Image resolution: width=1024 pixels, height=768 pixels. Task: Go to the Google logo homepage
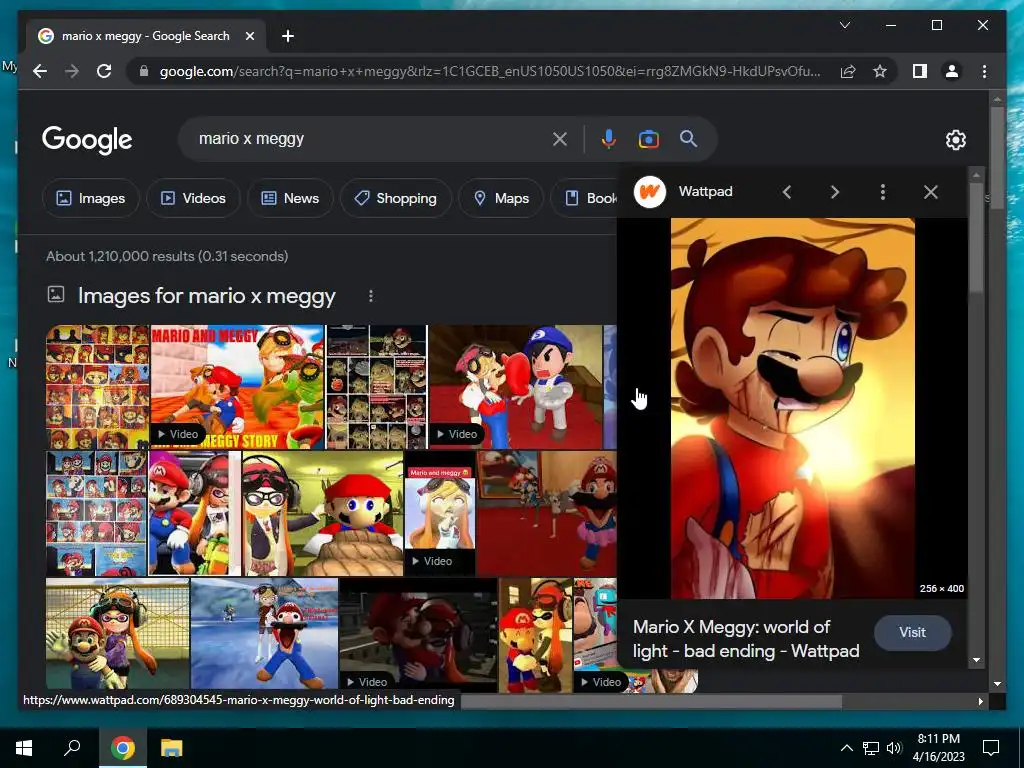(87, 139)
